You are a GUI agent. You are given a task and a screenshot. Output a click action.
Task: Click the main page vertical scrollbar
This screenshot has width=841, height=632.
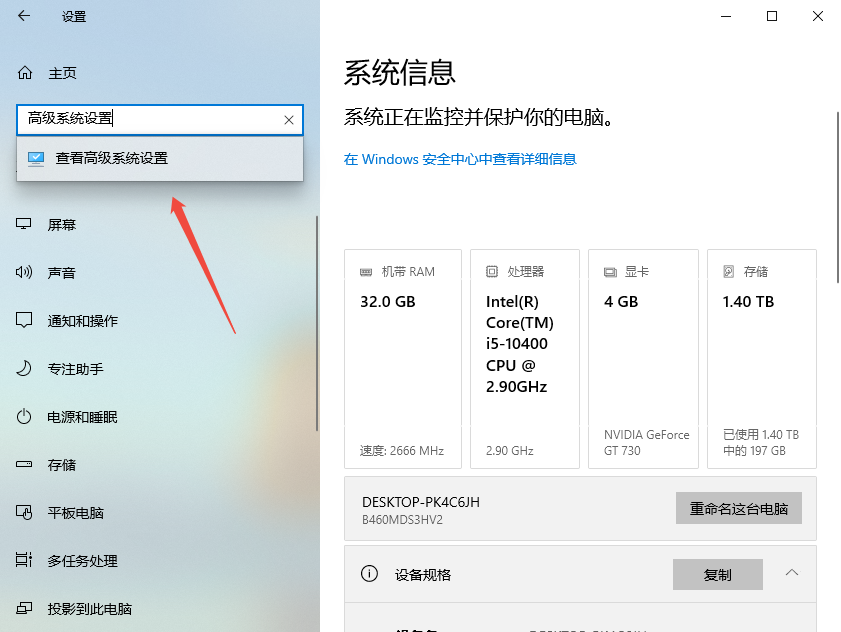tap(838, 197)
